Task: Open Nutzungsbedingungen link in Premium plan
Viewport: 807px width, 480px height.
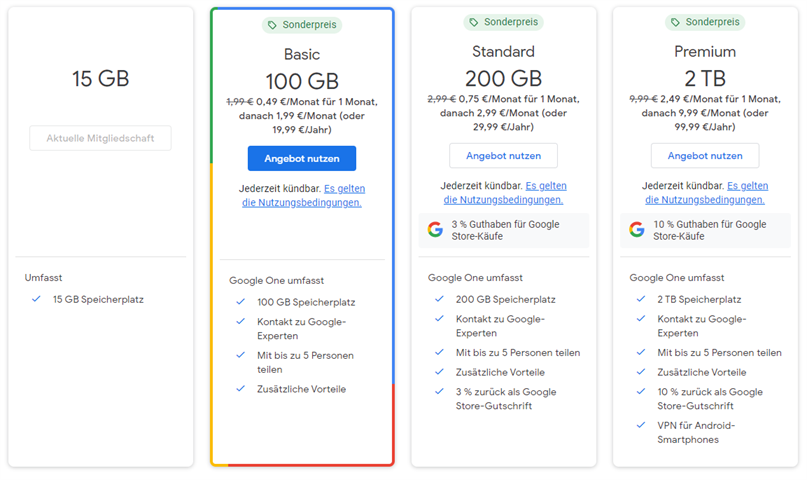Action: [705, 199]
